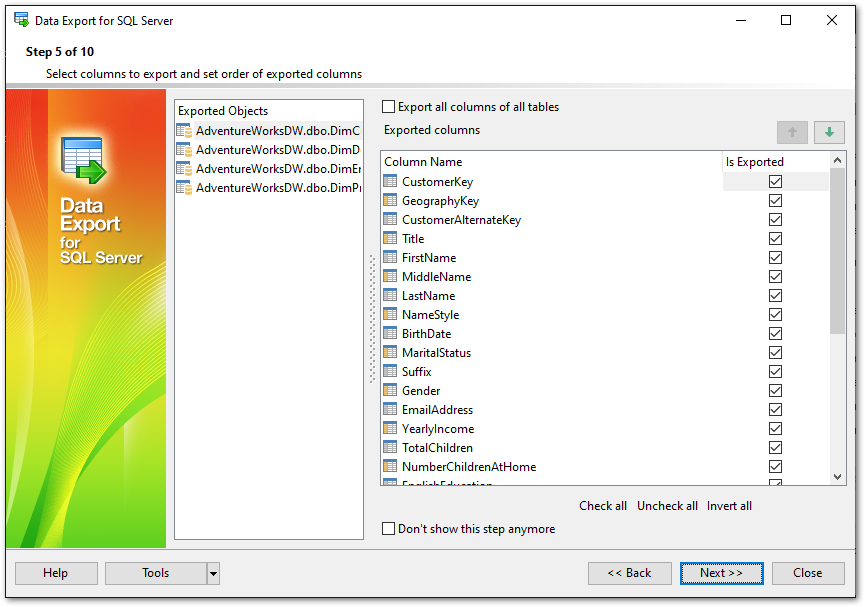Sort by the Column Name header
The width and height of the screenshot is (865, 607).
[x=550, y=162]
